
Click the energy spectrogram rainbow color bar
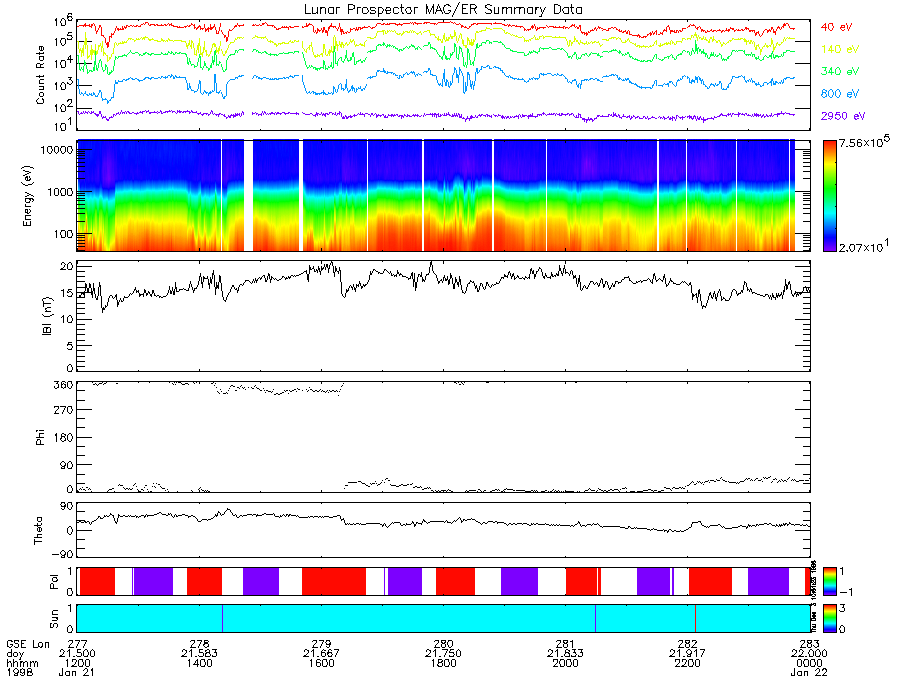pos(829,196)
